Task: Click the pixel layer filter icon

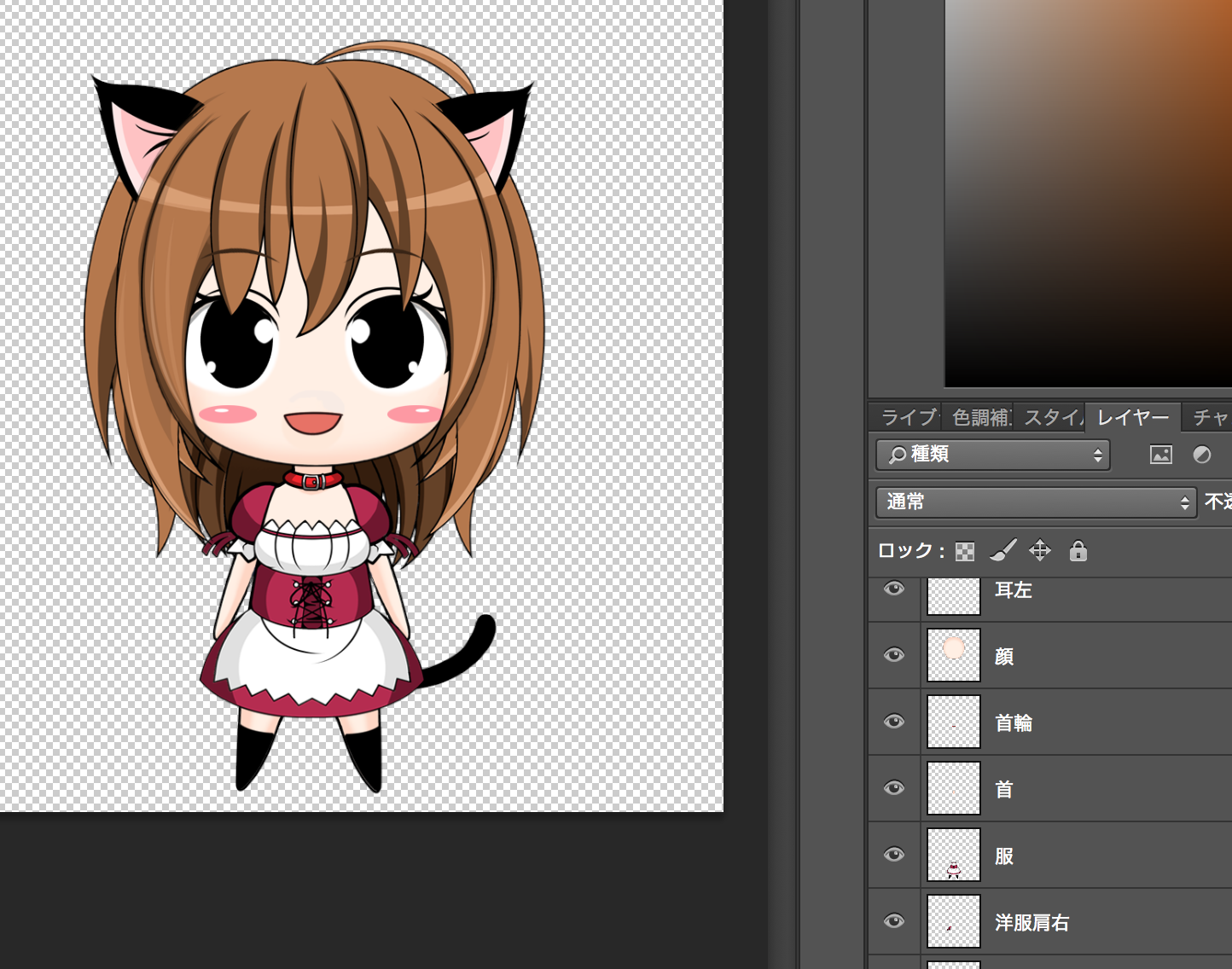Action: [x=1161, y=455]
